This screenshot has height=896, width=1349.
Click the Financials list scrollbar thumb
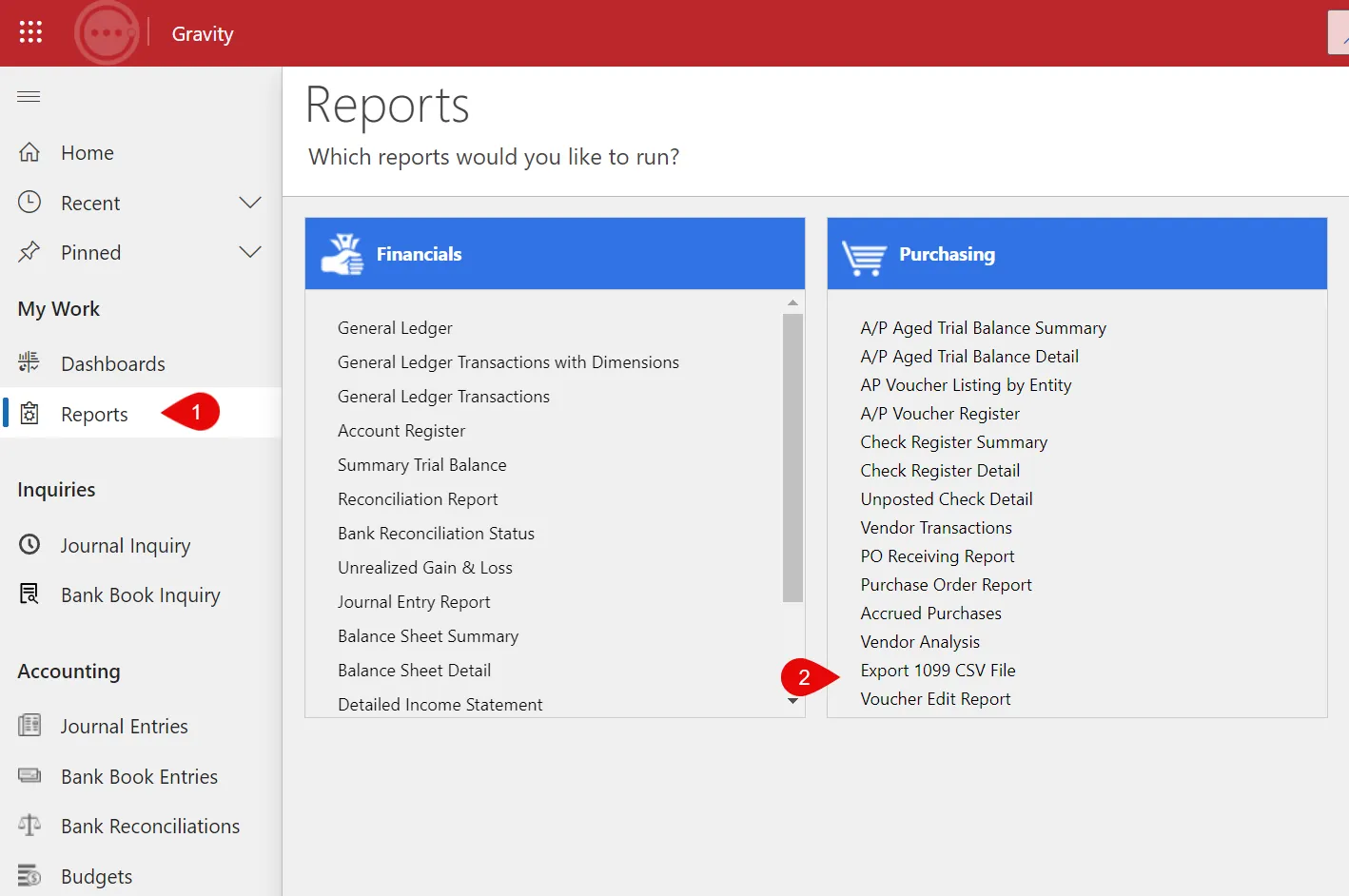(792, 458)
